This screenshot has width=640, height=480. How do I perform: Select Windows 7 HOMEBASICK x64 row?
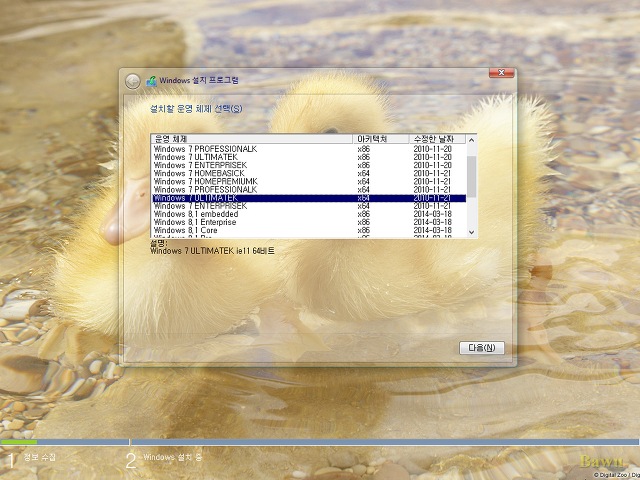309,173
